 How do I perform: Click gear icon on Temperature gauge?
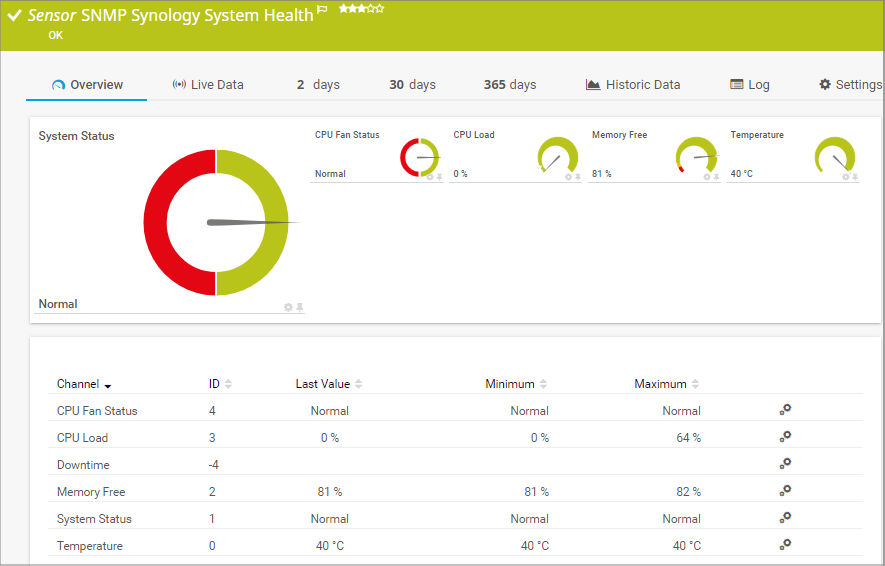tap(845, 177)
